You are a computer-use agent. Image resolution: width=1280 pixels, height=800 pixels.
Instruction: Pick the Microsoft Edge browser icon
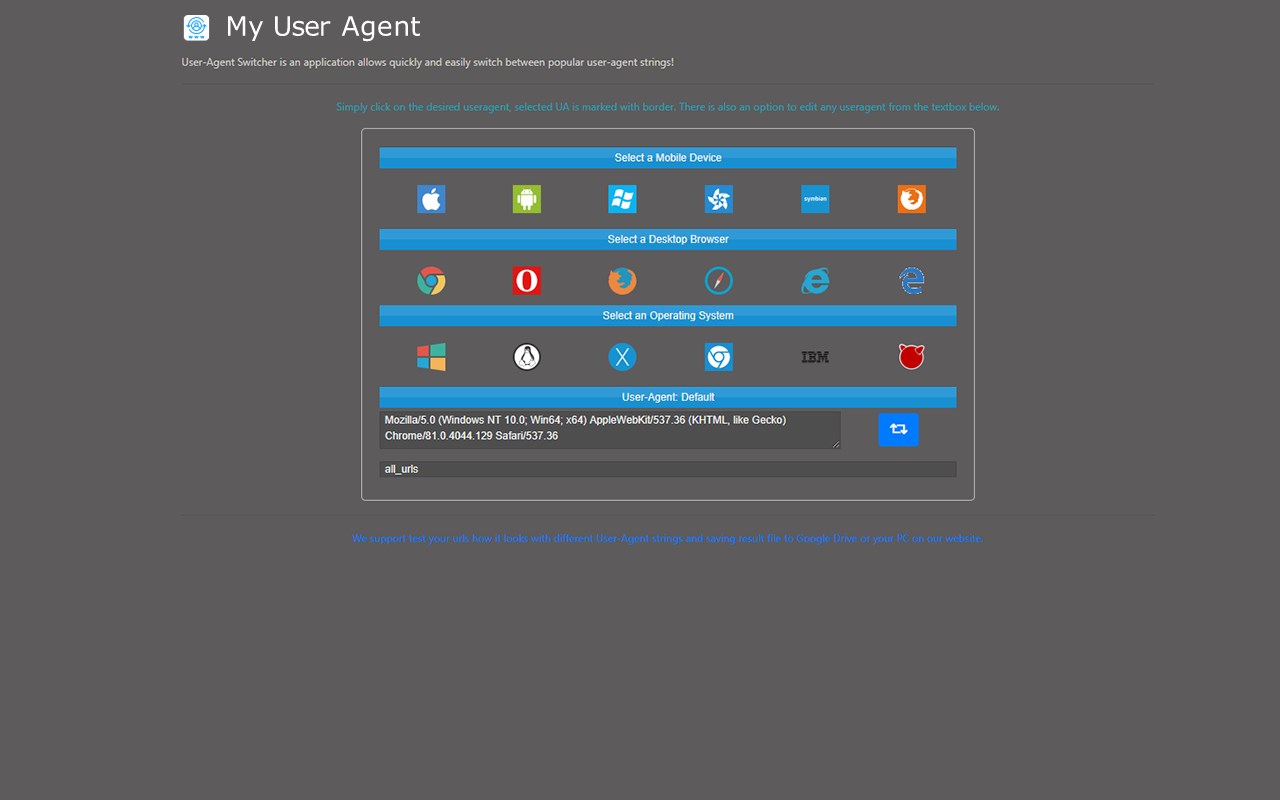[x=911, y=281]
